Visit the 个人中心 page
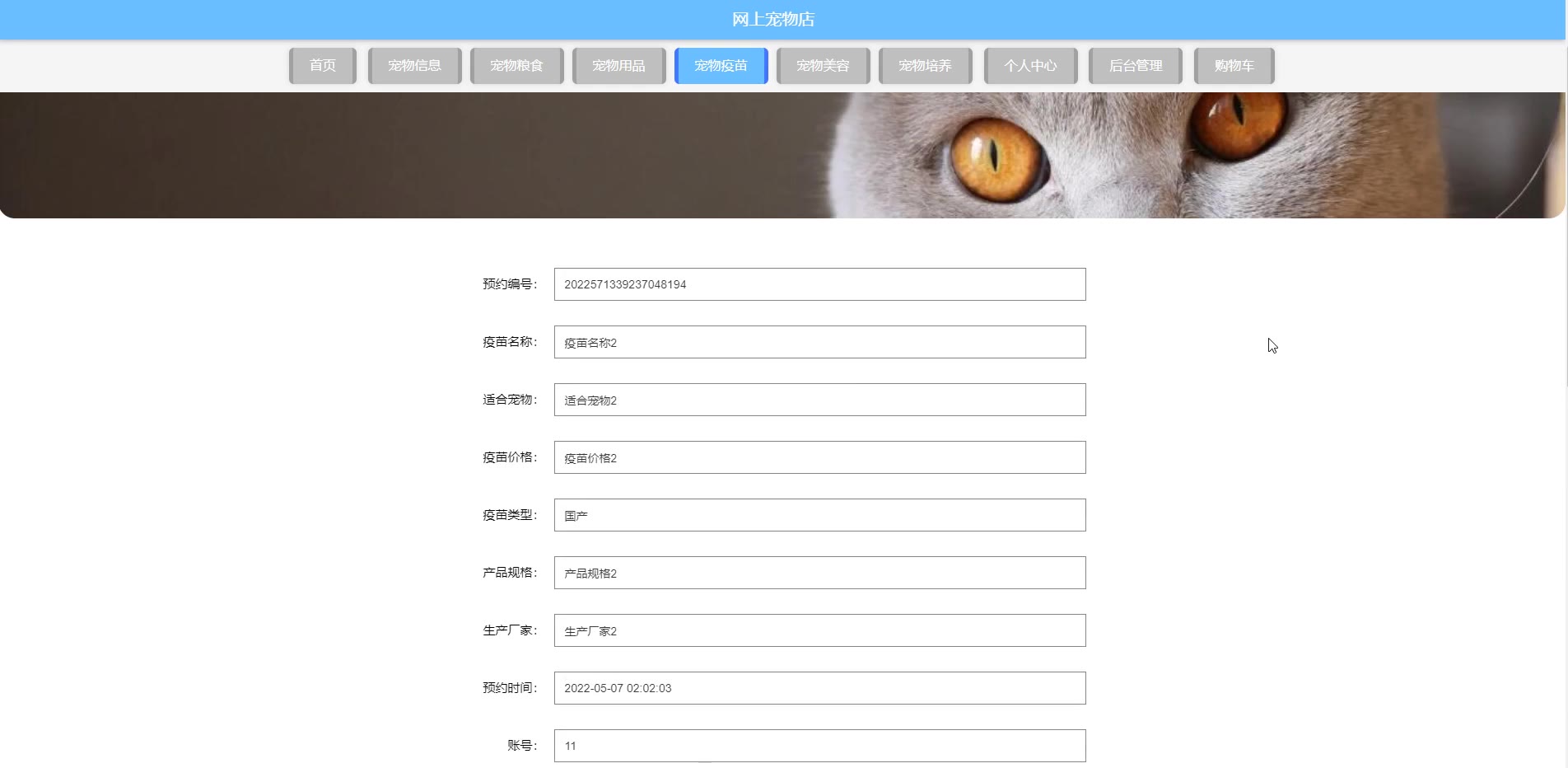Screen dimensions: 1568x768 coord(1030,66)
